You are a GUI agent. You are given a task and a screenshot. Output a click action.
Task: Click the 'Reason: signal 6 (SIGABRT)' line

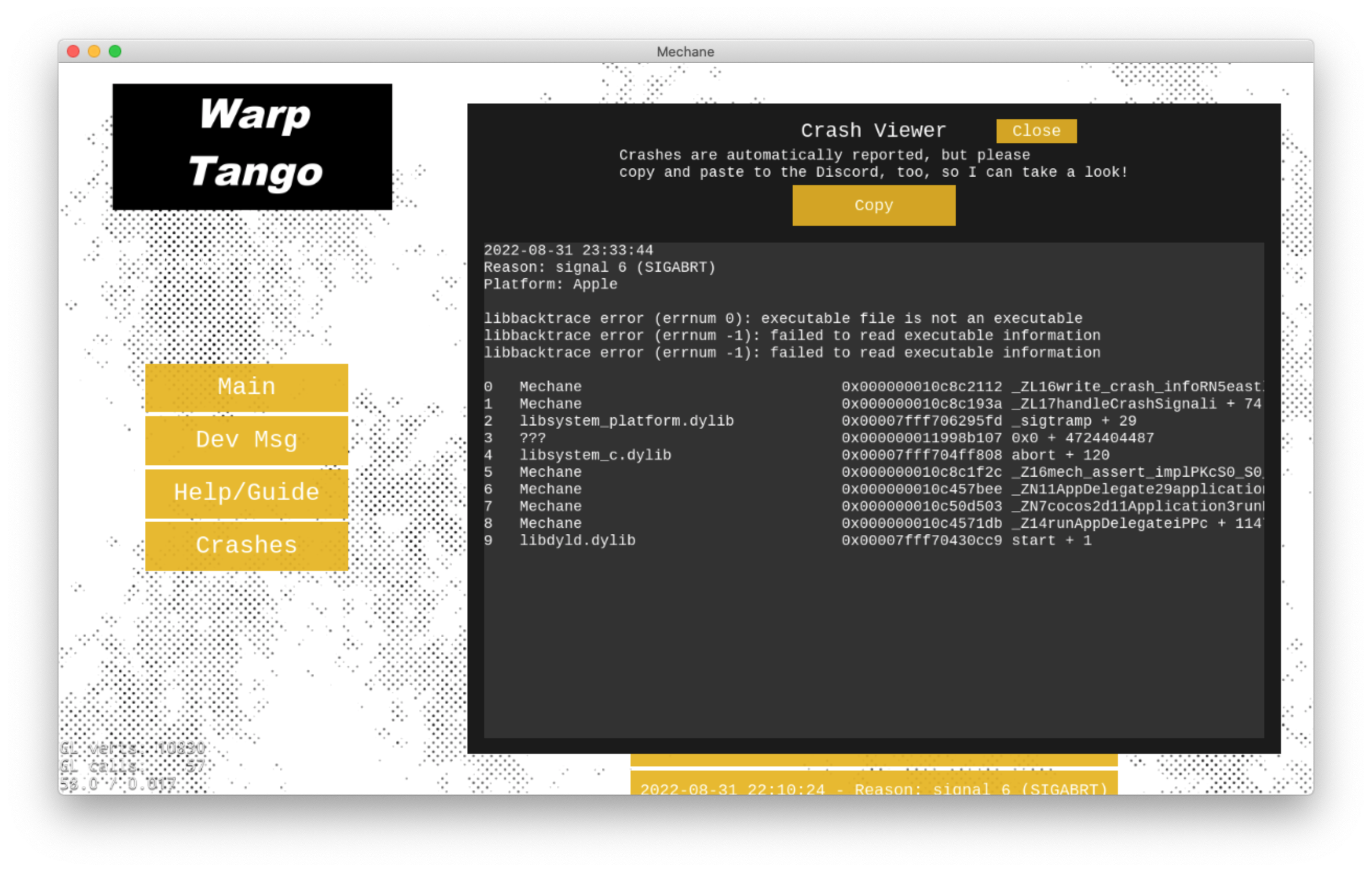[599, 267]
